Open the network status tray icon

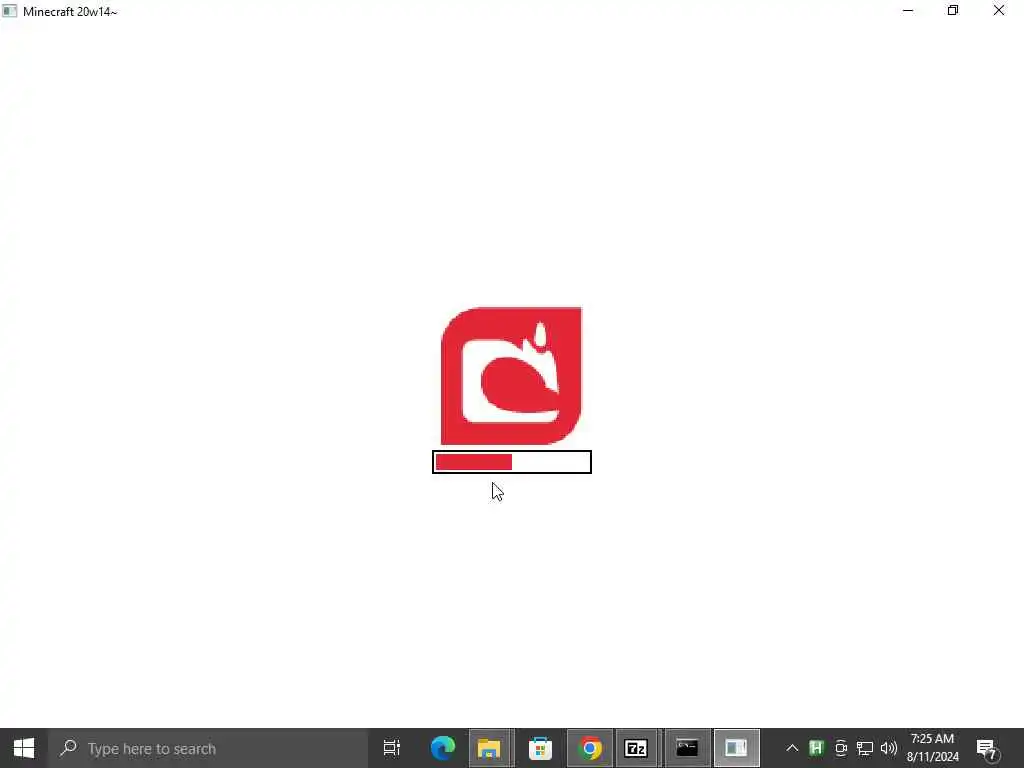coord(865,748)
